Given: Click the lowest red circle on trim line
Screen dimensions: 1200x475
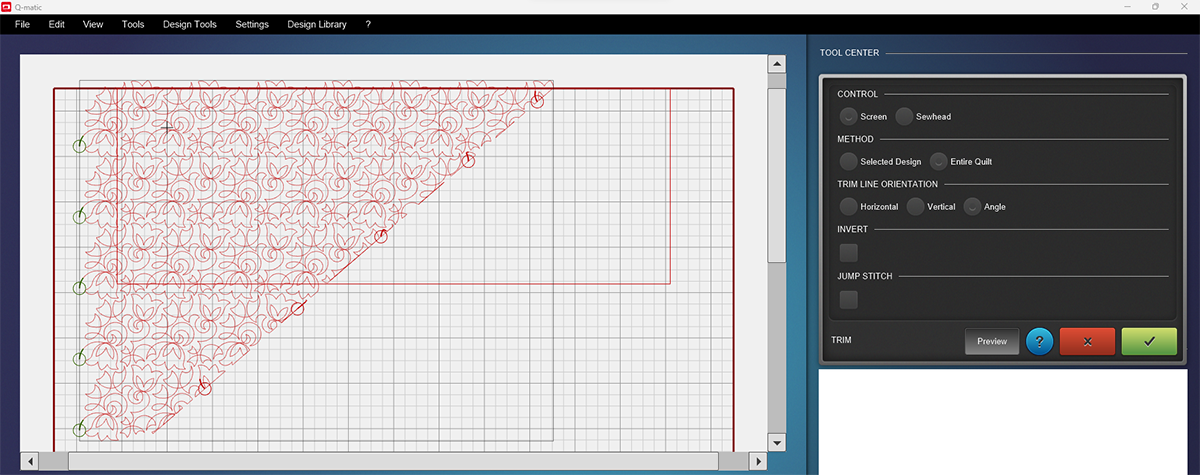Looking at the screenshot, I should click(205, 387).
